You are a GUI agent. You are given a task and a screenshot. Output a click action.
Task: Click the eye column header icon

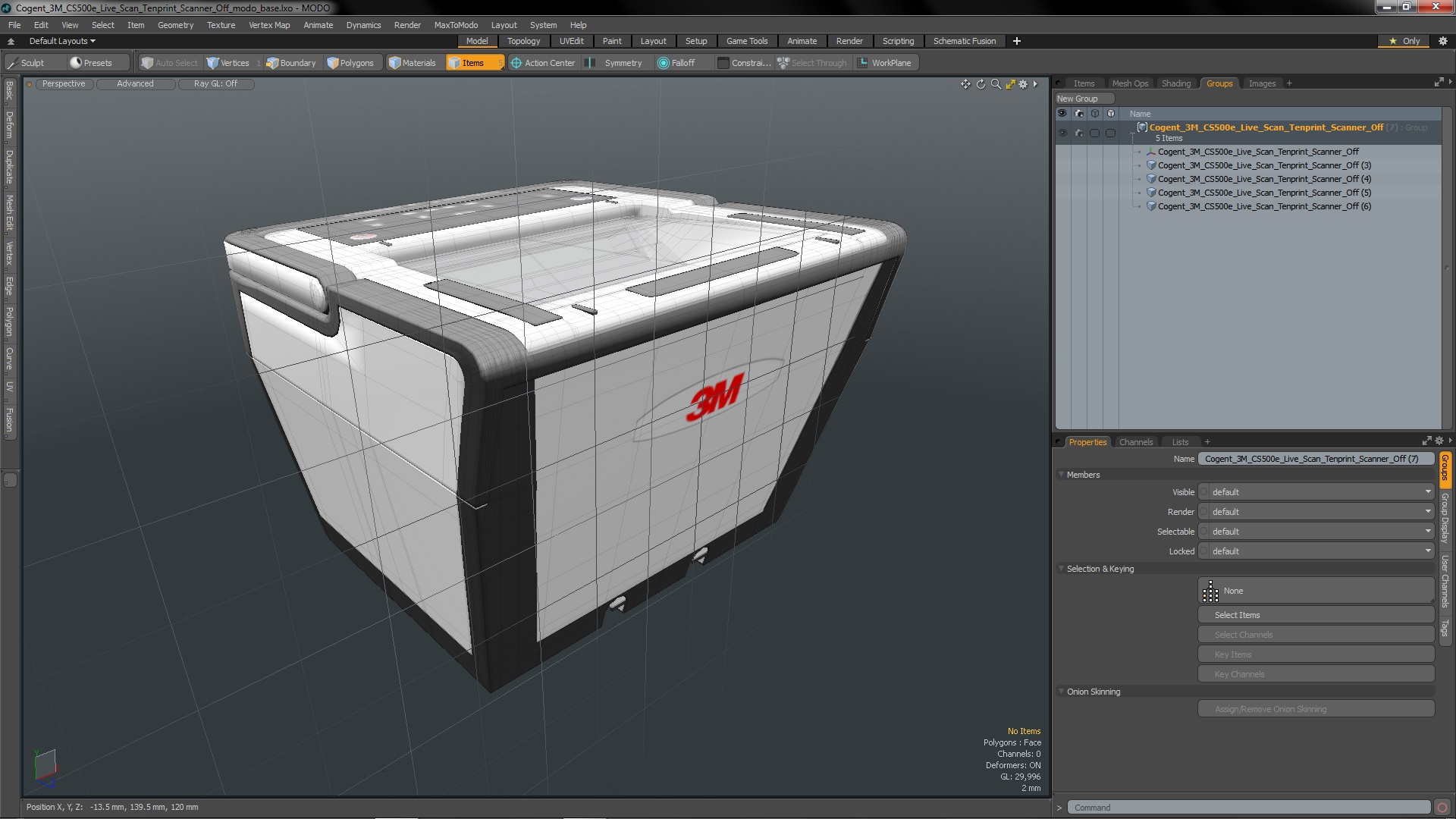coord(1062,114)
